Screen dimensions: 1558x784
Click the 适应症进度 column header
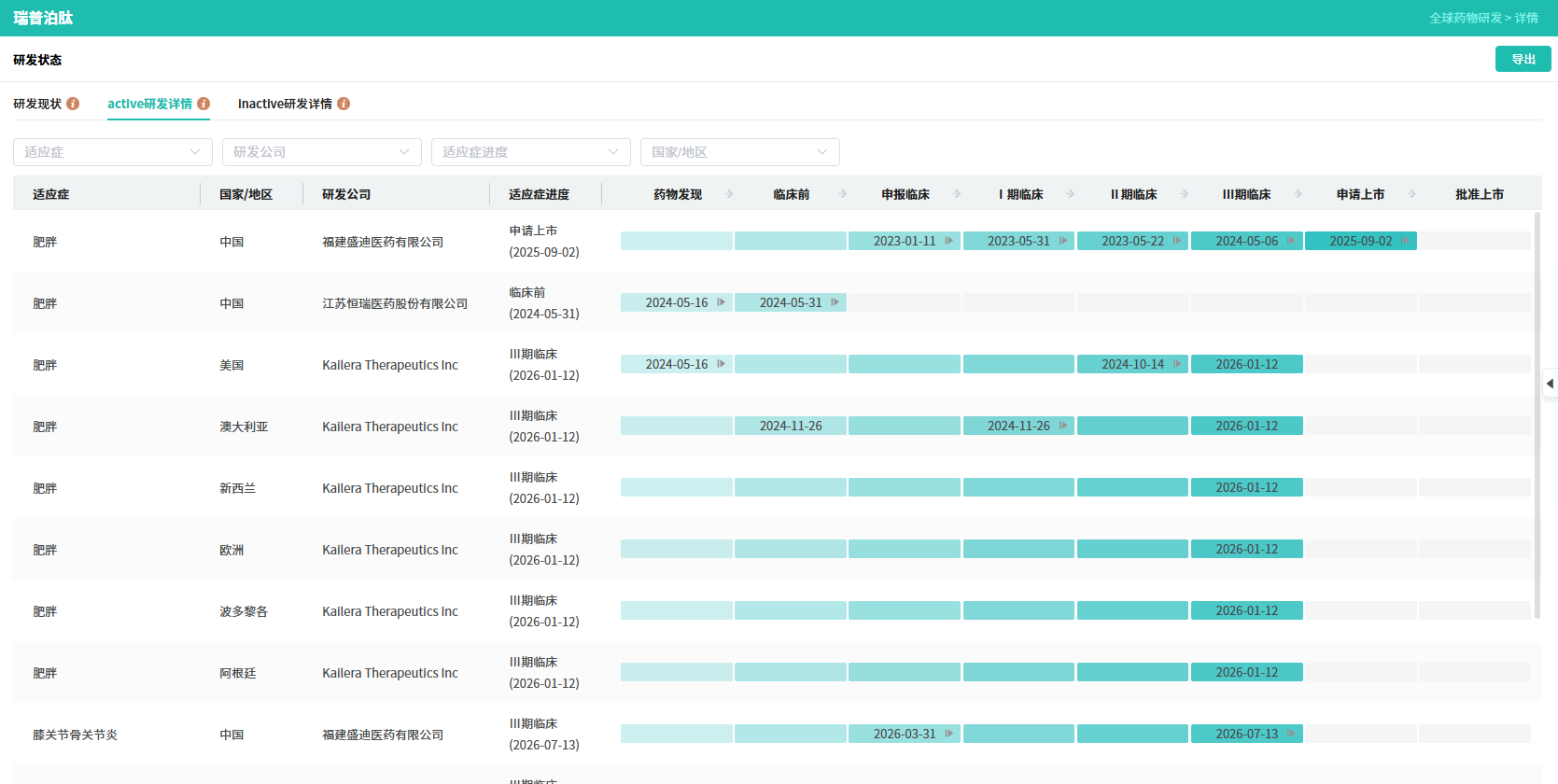[x=539, y=194]
